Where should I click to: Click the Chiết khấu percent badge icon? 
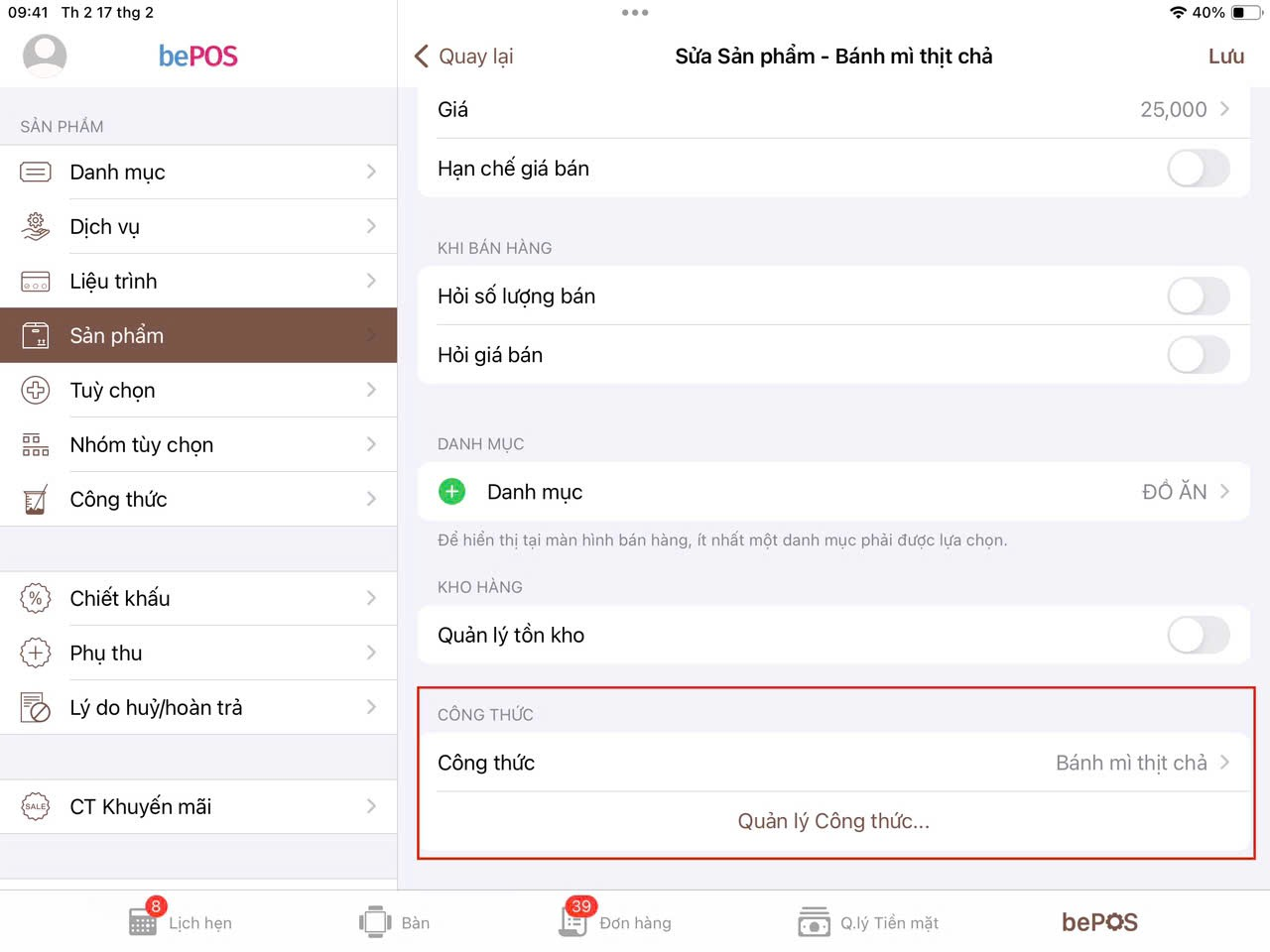pyautogui.click(x=36, y=598)
